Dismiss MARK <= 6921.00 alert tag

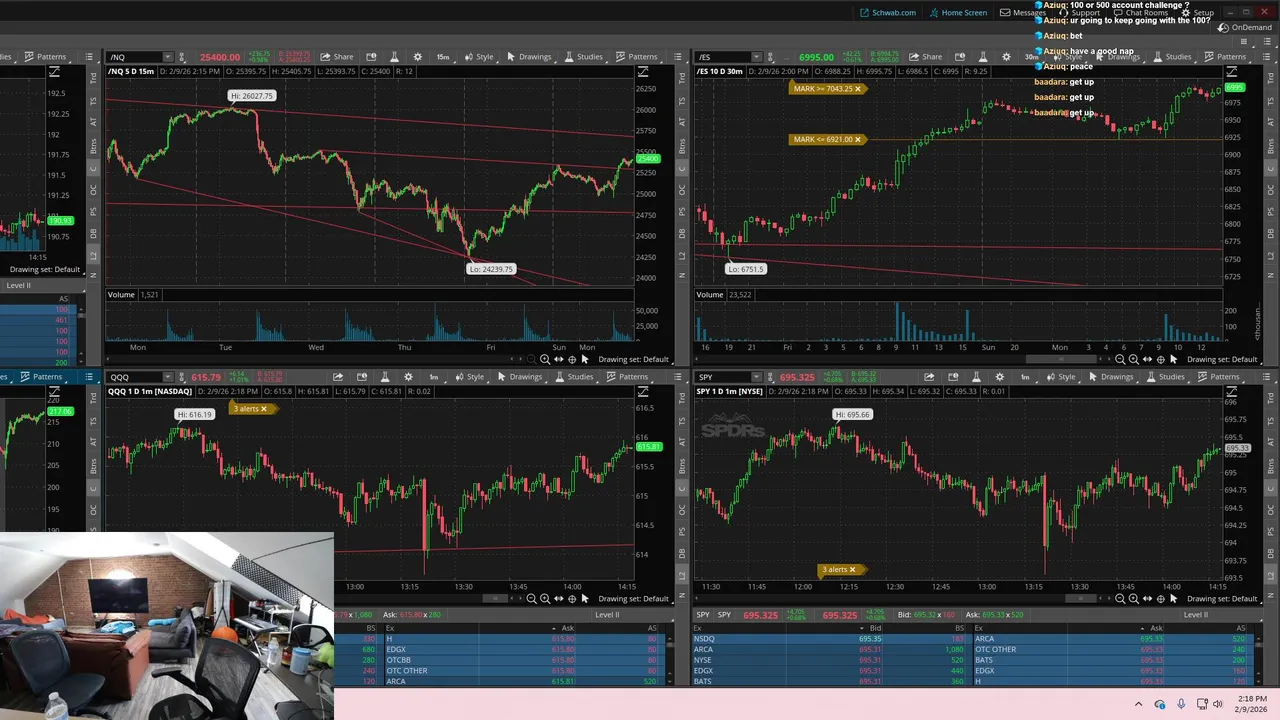858,139
